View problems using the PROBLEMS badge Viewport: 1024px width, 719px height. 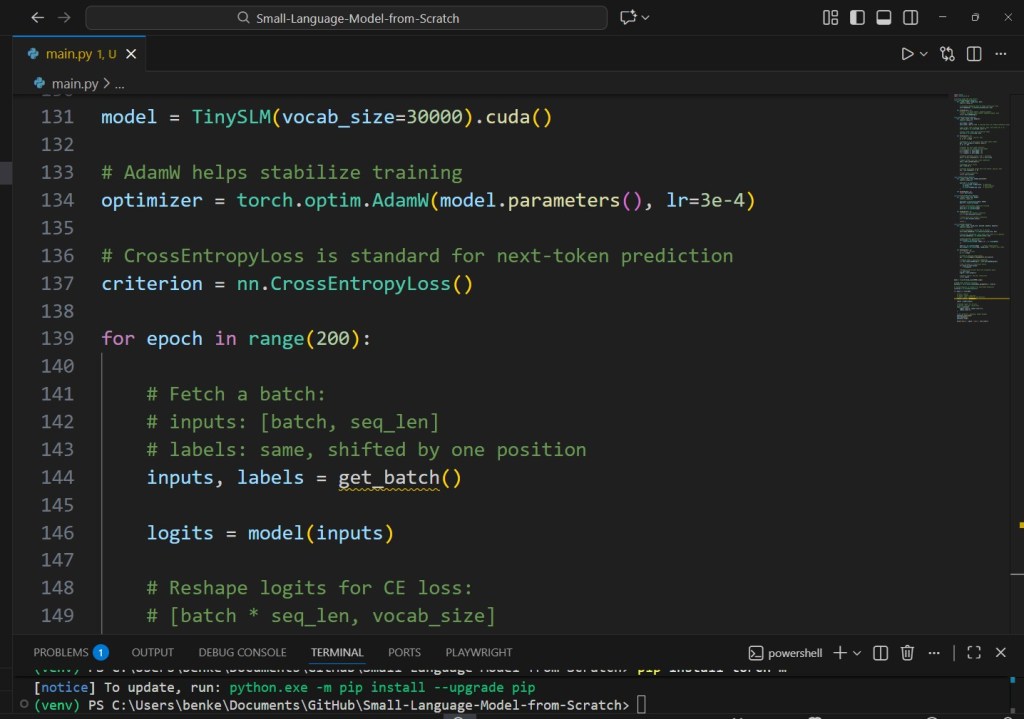click(101, 651)
